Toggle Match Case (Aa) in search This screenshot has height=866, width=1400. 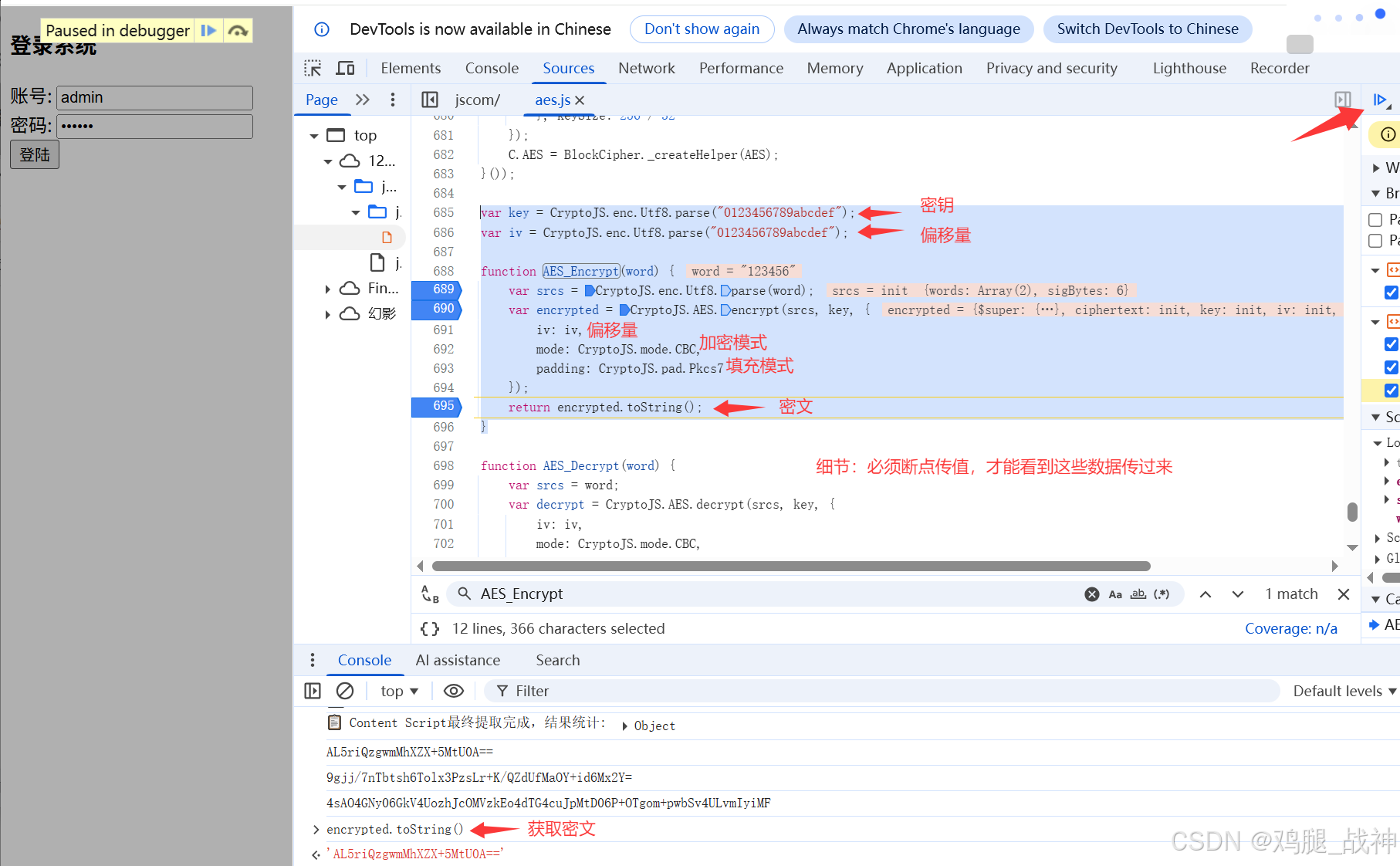coord(1115,594)
